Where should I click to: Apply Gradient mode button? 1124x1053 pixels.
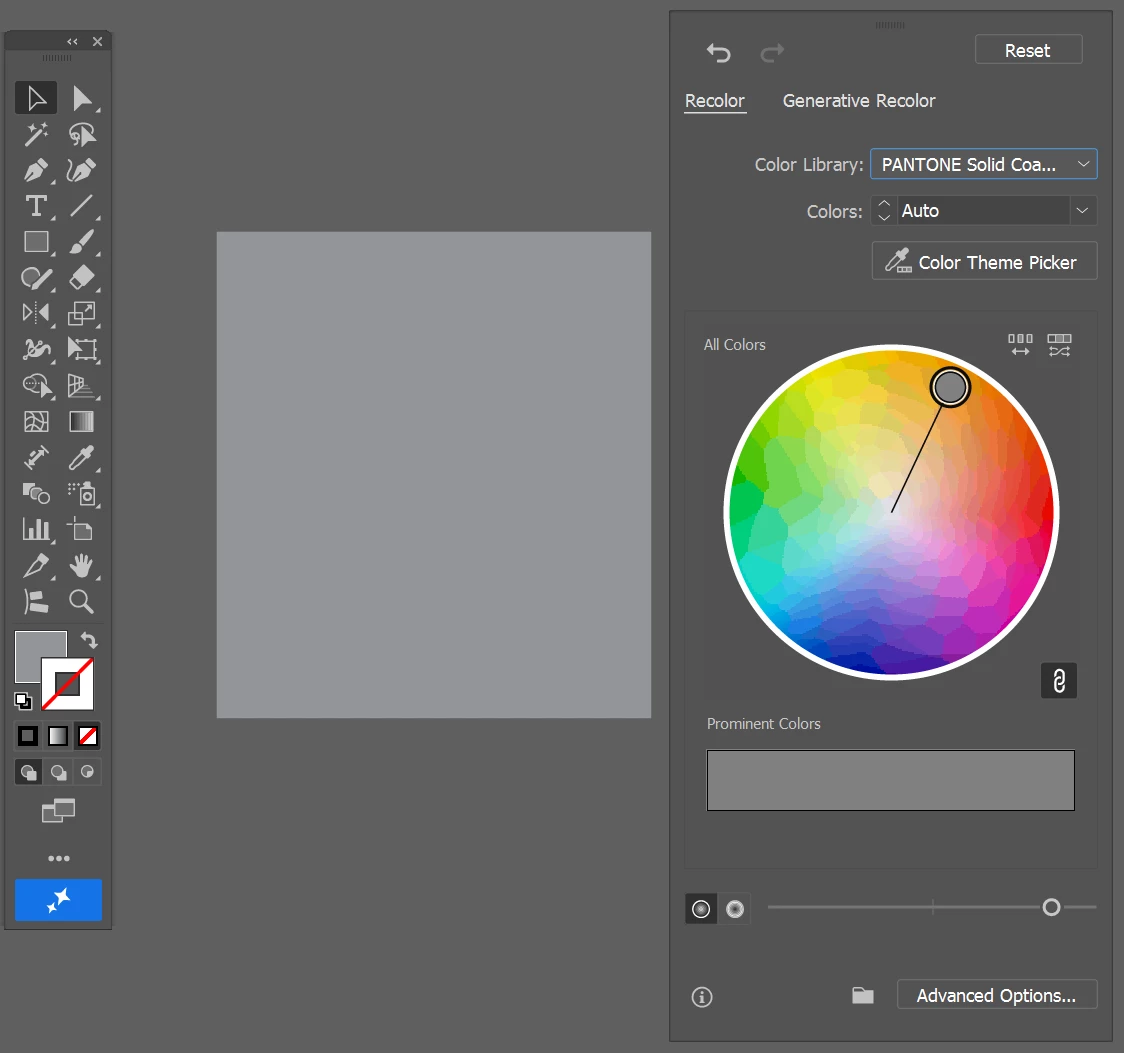coord(58,735)
